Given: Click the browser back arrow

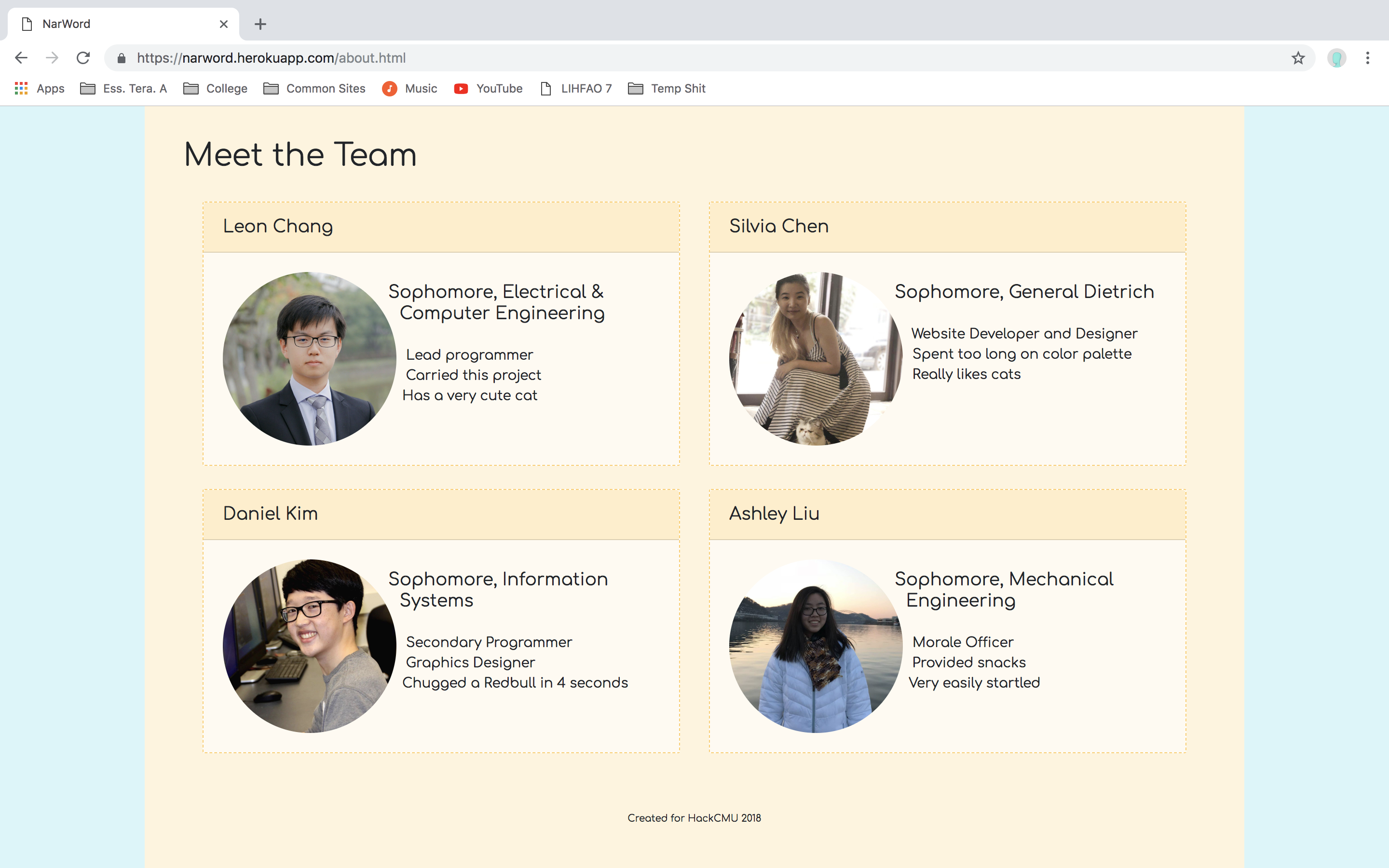Looking at the screenshot, I should point(21,58).
